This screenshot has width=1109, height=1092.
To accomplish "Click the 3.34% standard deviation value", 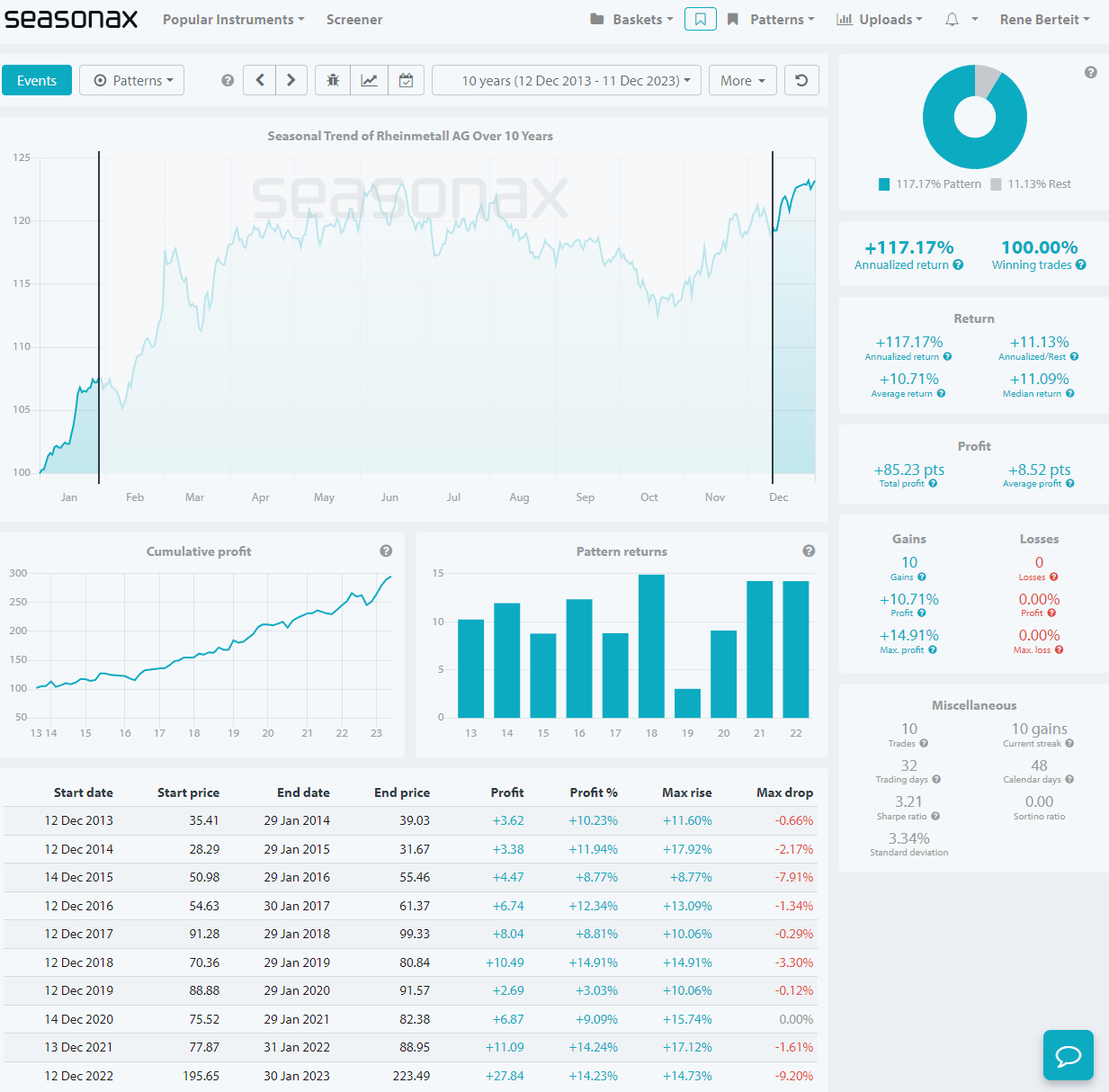I will tap(909, 838).
